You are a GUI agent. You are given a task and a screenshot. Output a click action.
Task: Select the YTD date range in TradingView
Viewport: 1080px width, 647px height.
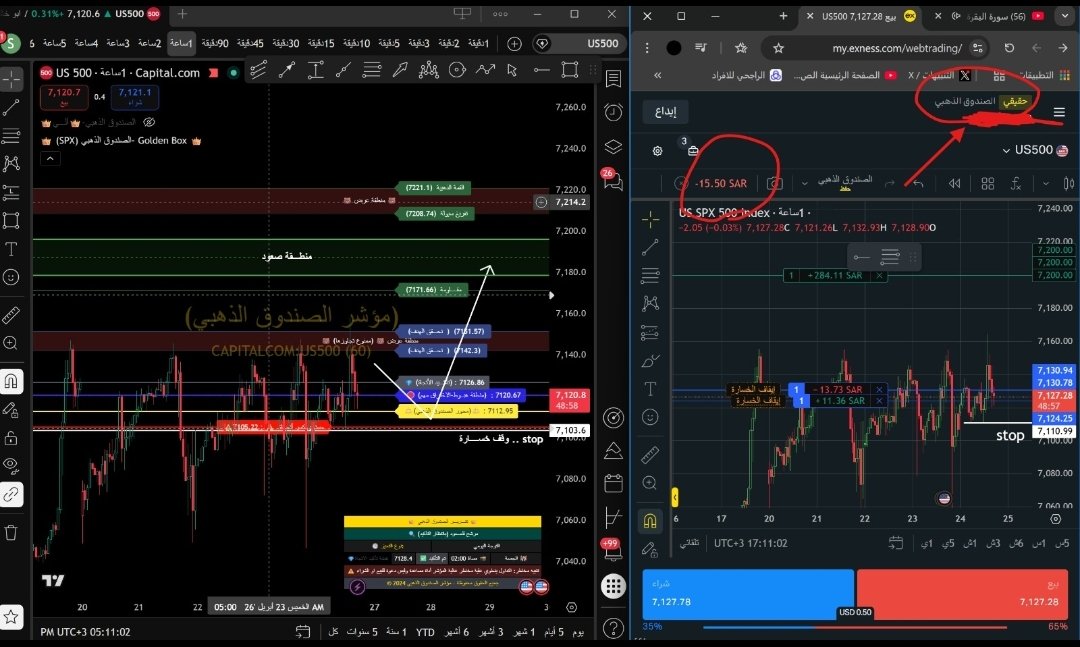[425, 632]
